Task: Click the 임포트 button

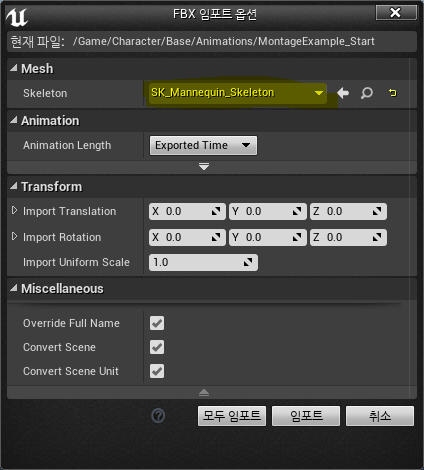Action: coord(306,416)
